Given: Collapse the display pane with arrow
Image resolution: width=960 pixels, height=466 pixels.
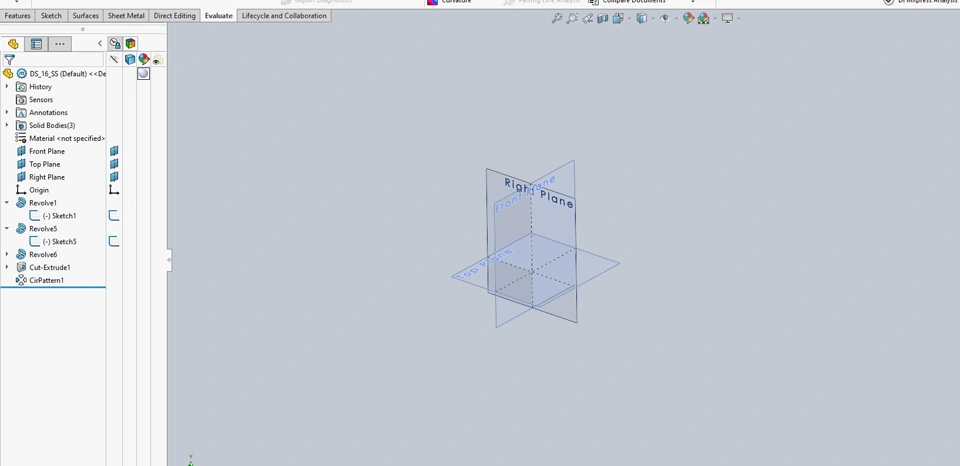Looking at the screenshot, I should pyautogui.click(x=100, y=43).
